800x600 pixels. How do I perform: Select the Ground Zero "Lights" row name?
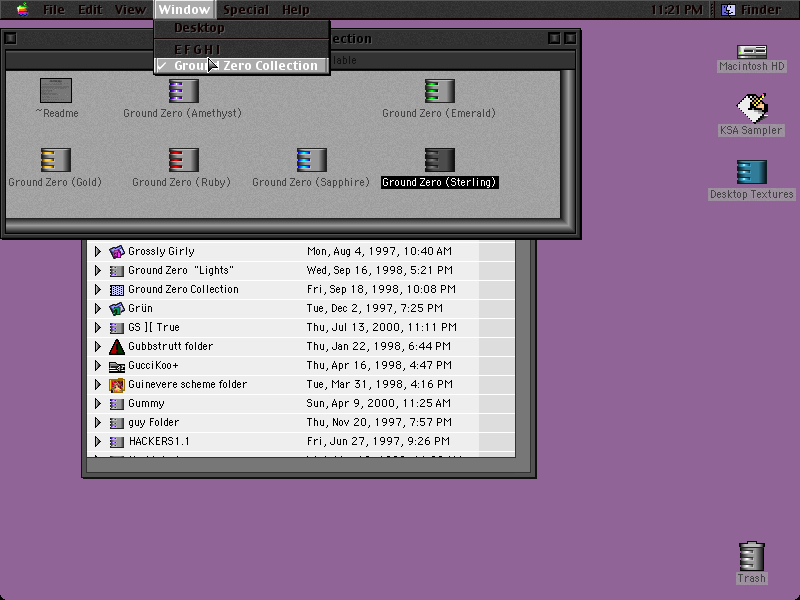click(x=181, y=270)
